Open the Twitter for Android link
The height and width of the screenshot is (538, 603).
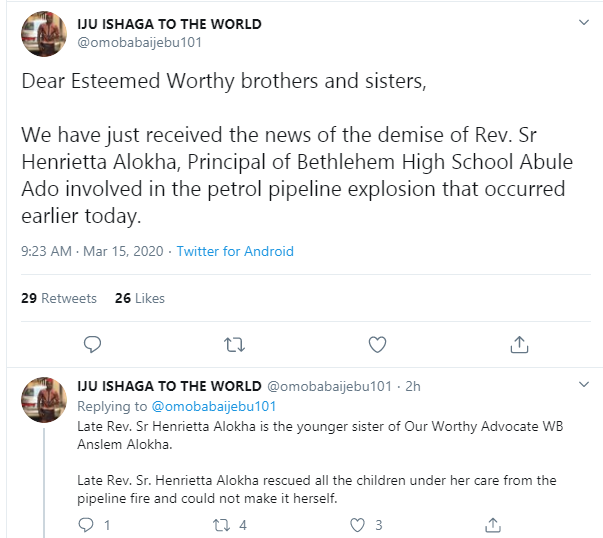(x=235, y=251)
